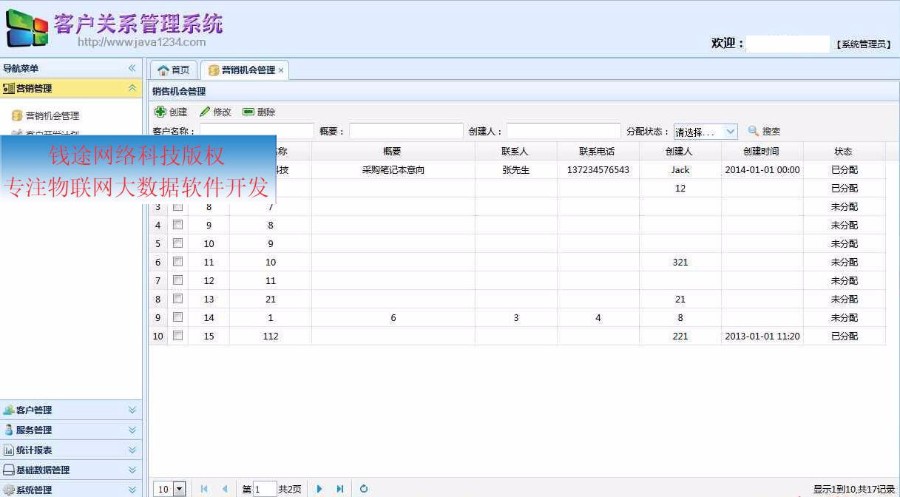This screenshot has width=900, height=497.
Task: Click creator cell Jack
Action: pyautogui.click(x=680, y=170)
